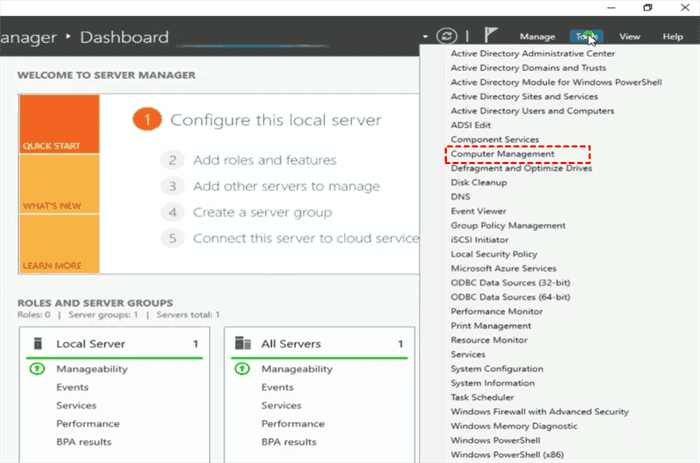Image resolution: width=700 pixels, height=463 pixels.
Task: Open the notifications flag icon
Action: (491, 37)
